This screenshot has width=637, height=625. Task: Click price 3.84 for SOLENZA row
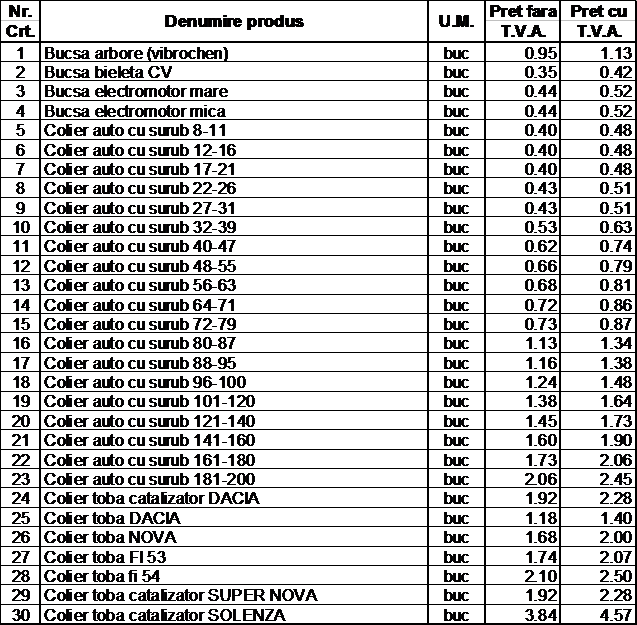click(541, 615)
